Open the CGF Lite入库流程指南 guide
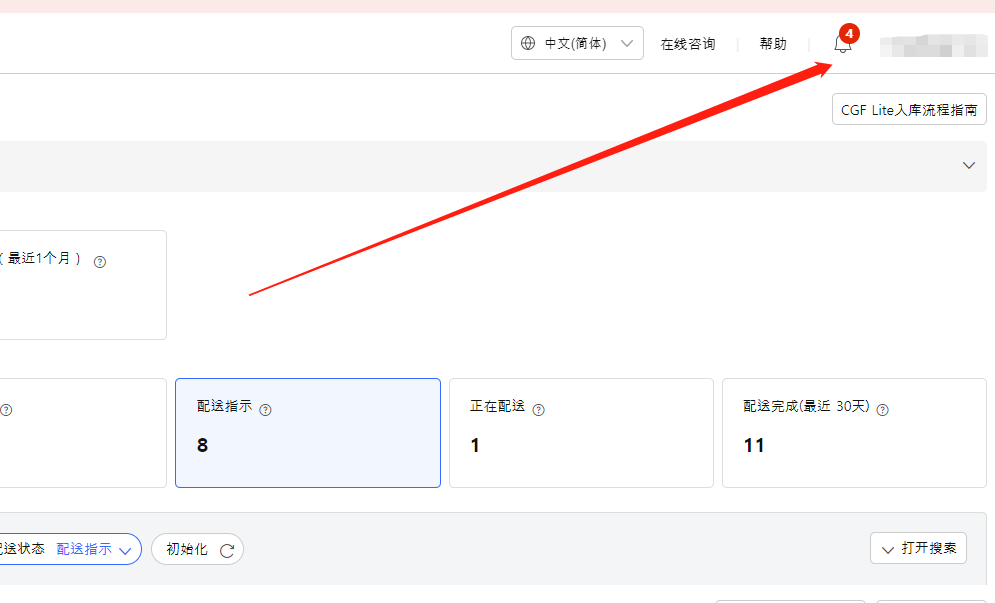 click(x=908, y=109)
